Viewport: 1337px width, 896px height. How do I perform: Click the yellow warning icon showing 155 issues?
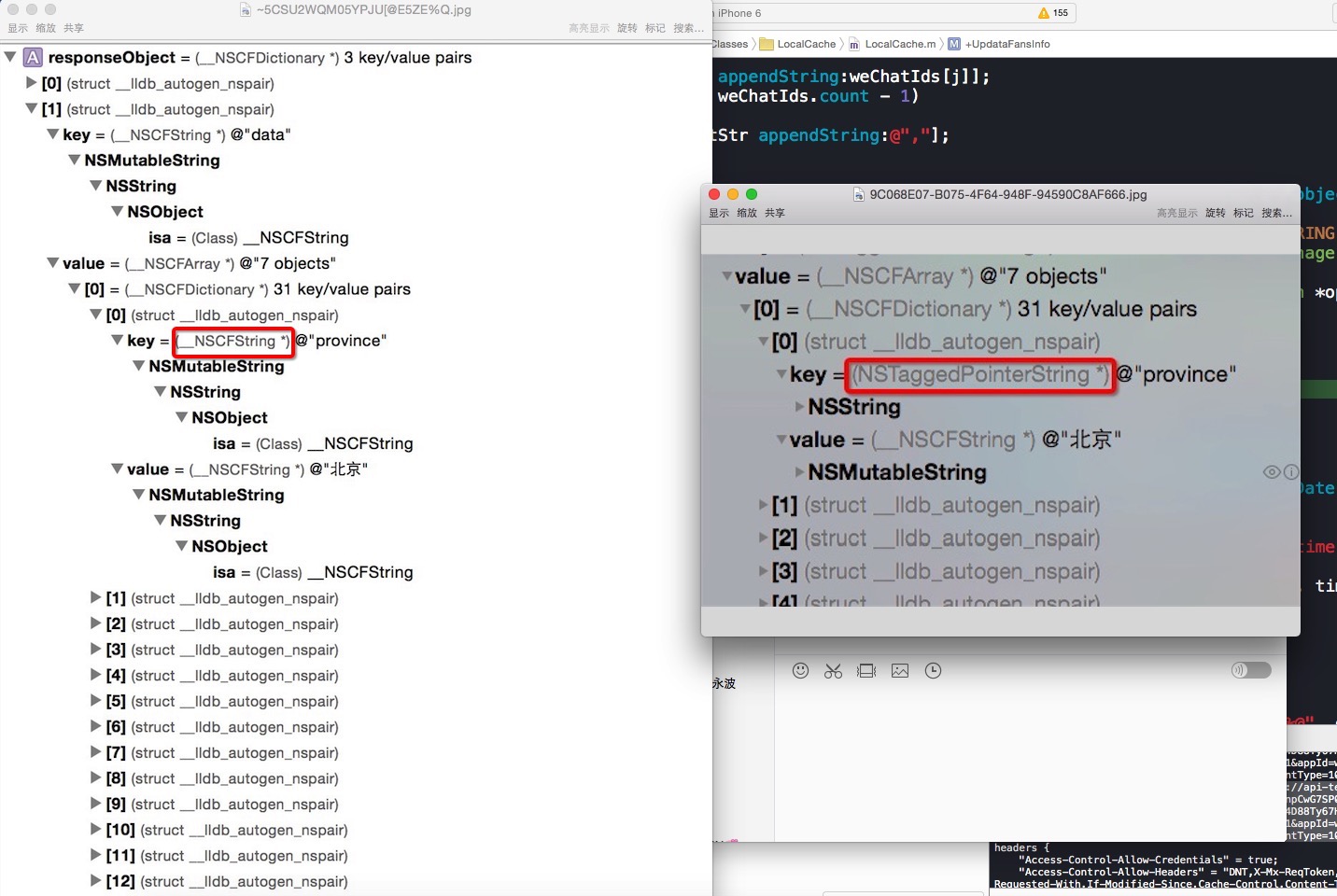[1044, 13]
